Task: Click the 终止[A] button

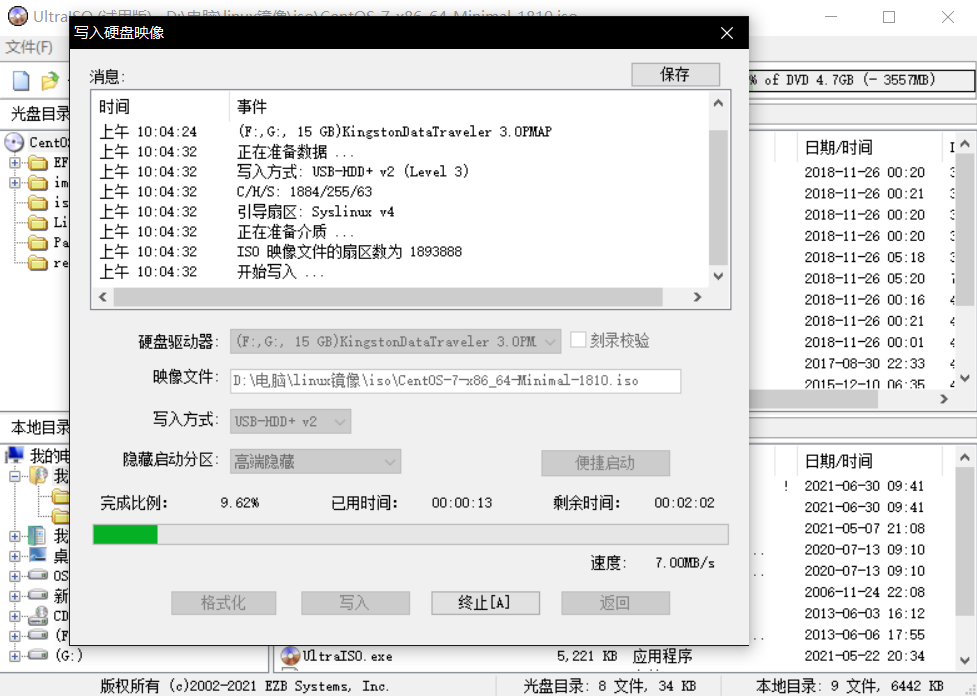Action: click(x=485, y=603)
